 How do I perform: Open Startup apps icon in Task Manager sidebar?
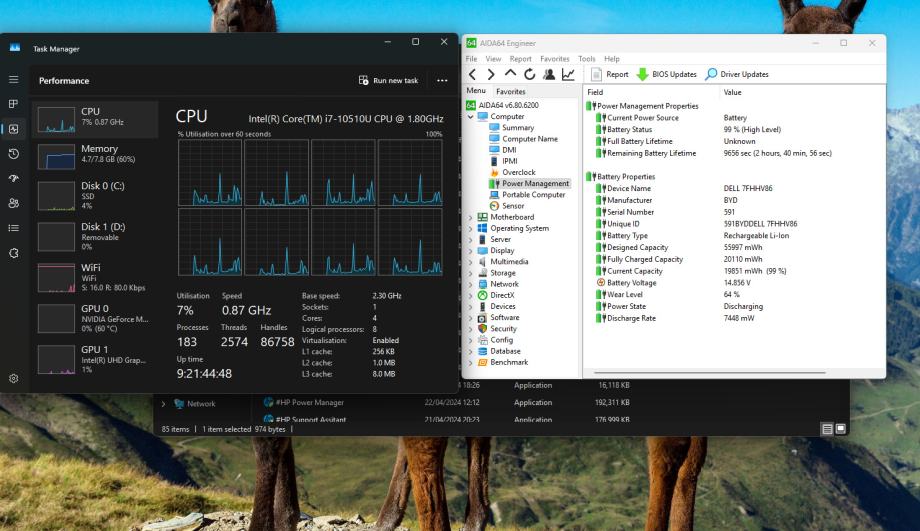(13, 178)
